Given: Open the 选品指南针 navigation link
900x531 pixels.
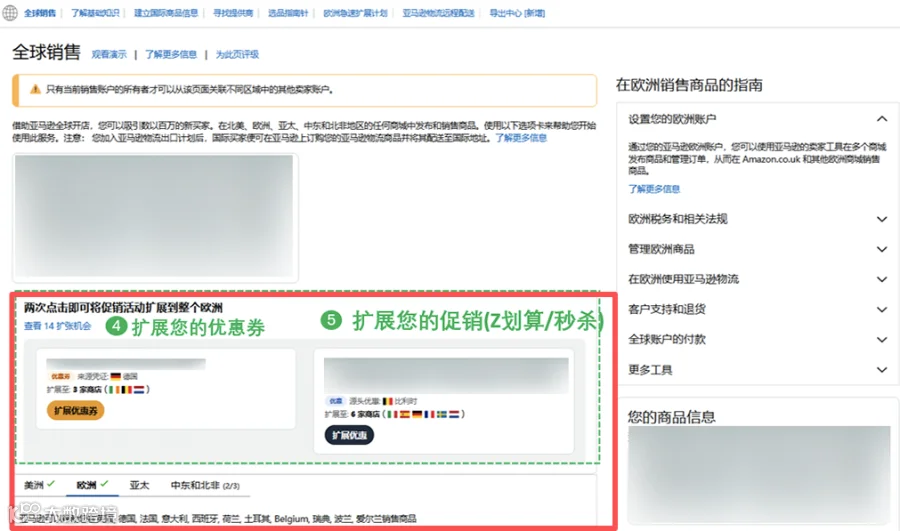Looking at the screenshot, I should pyautogui.click(x=288, y=13).
